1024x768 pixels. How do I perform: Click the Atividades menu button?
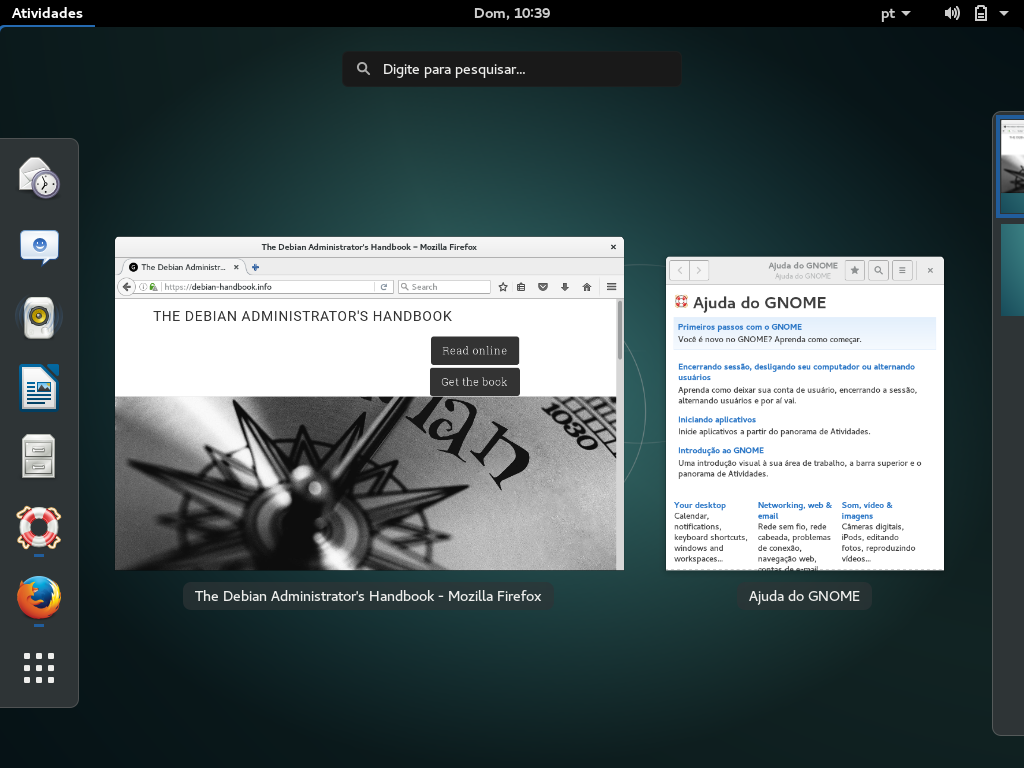point(47,13)
